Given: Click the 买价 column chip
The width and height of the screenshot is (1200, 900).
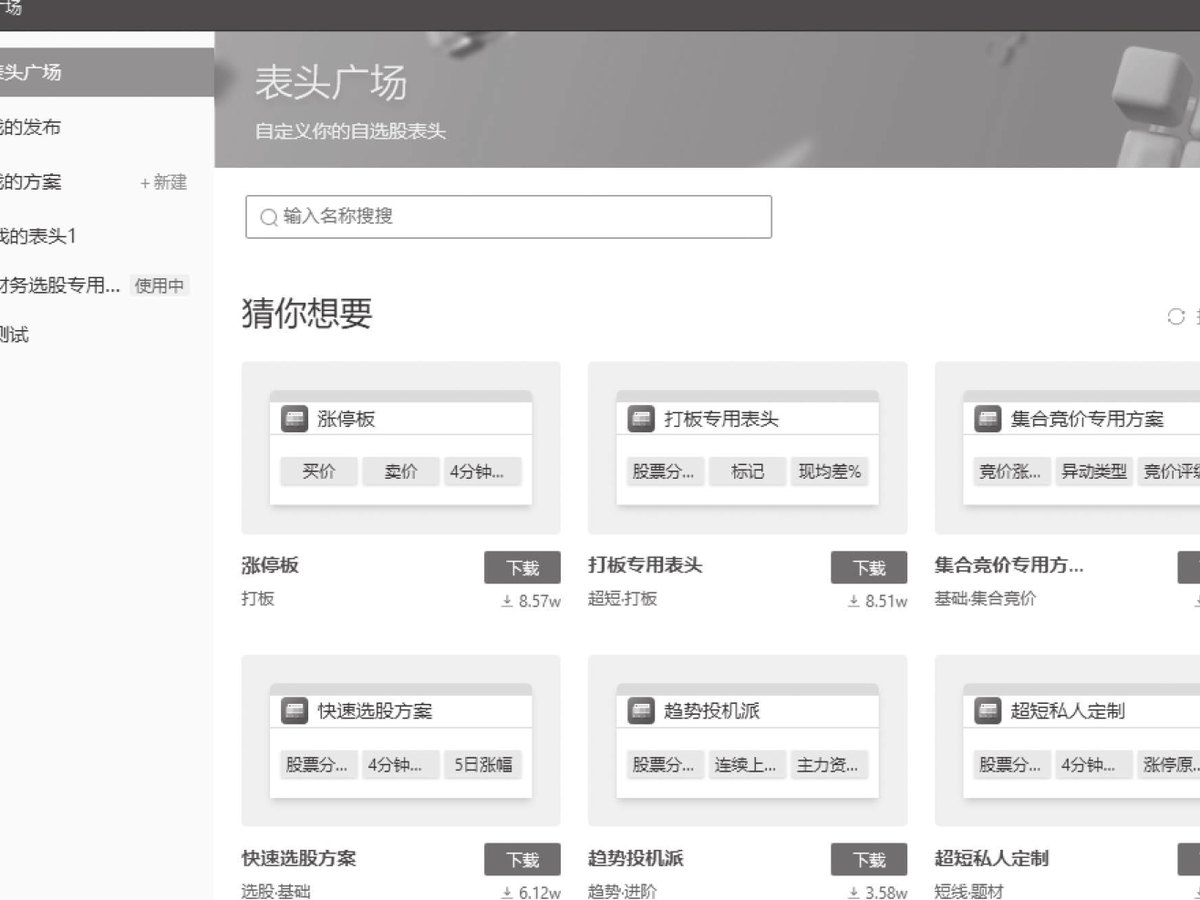Looking at the screenshot, I should [x=319, y=472].
